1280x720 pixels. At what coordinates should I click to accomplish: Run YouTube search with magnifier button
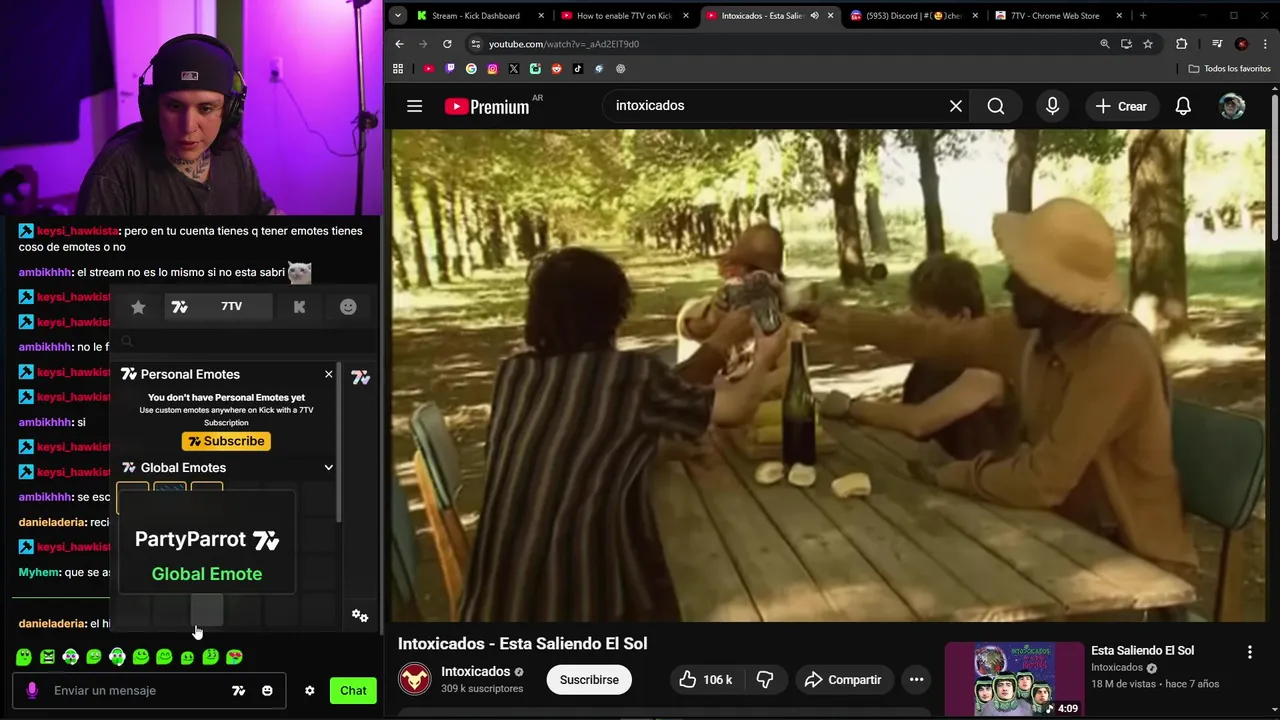click(996, 106)
